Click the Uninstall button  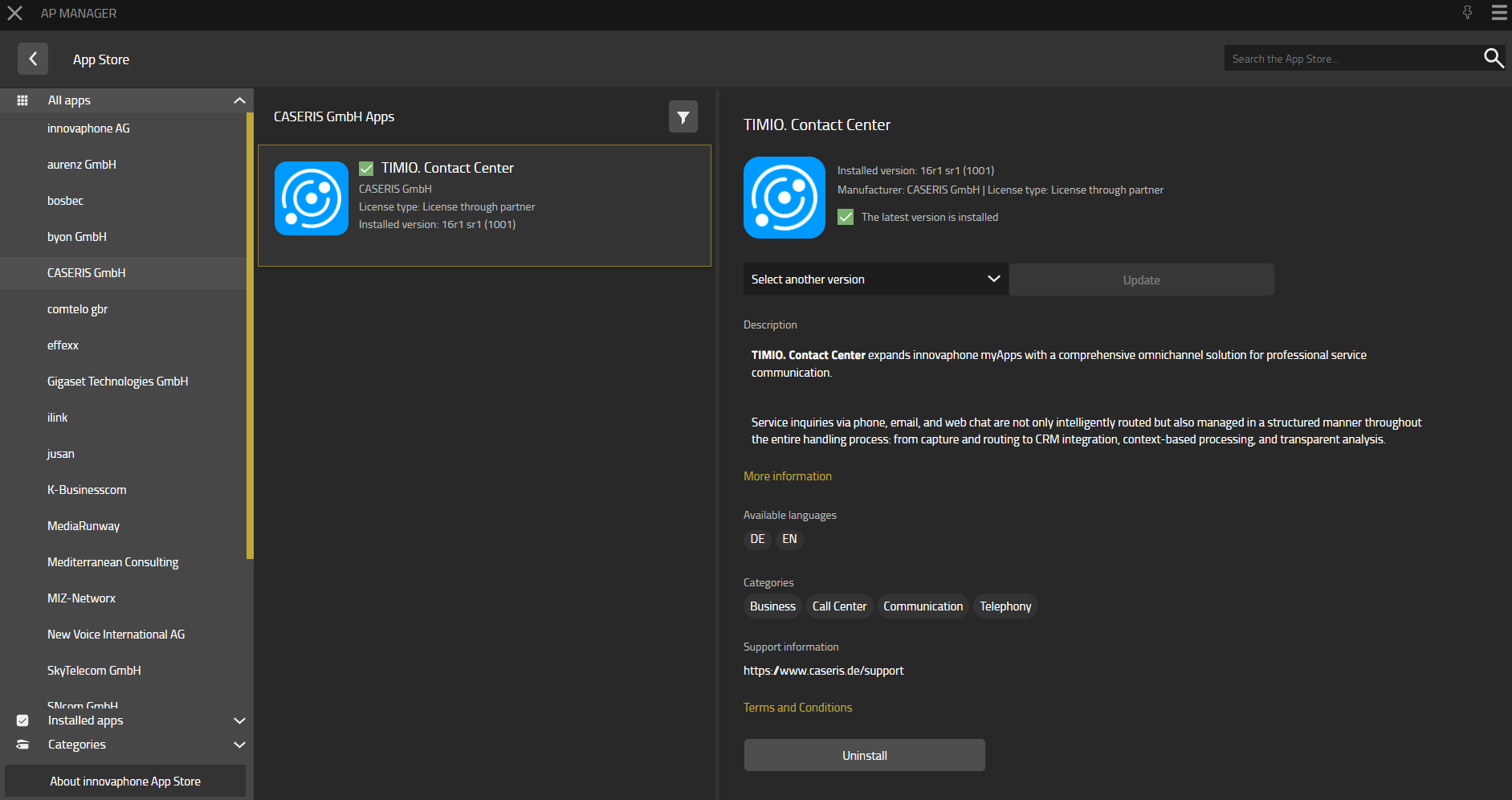865,755
